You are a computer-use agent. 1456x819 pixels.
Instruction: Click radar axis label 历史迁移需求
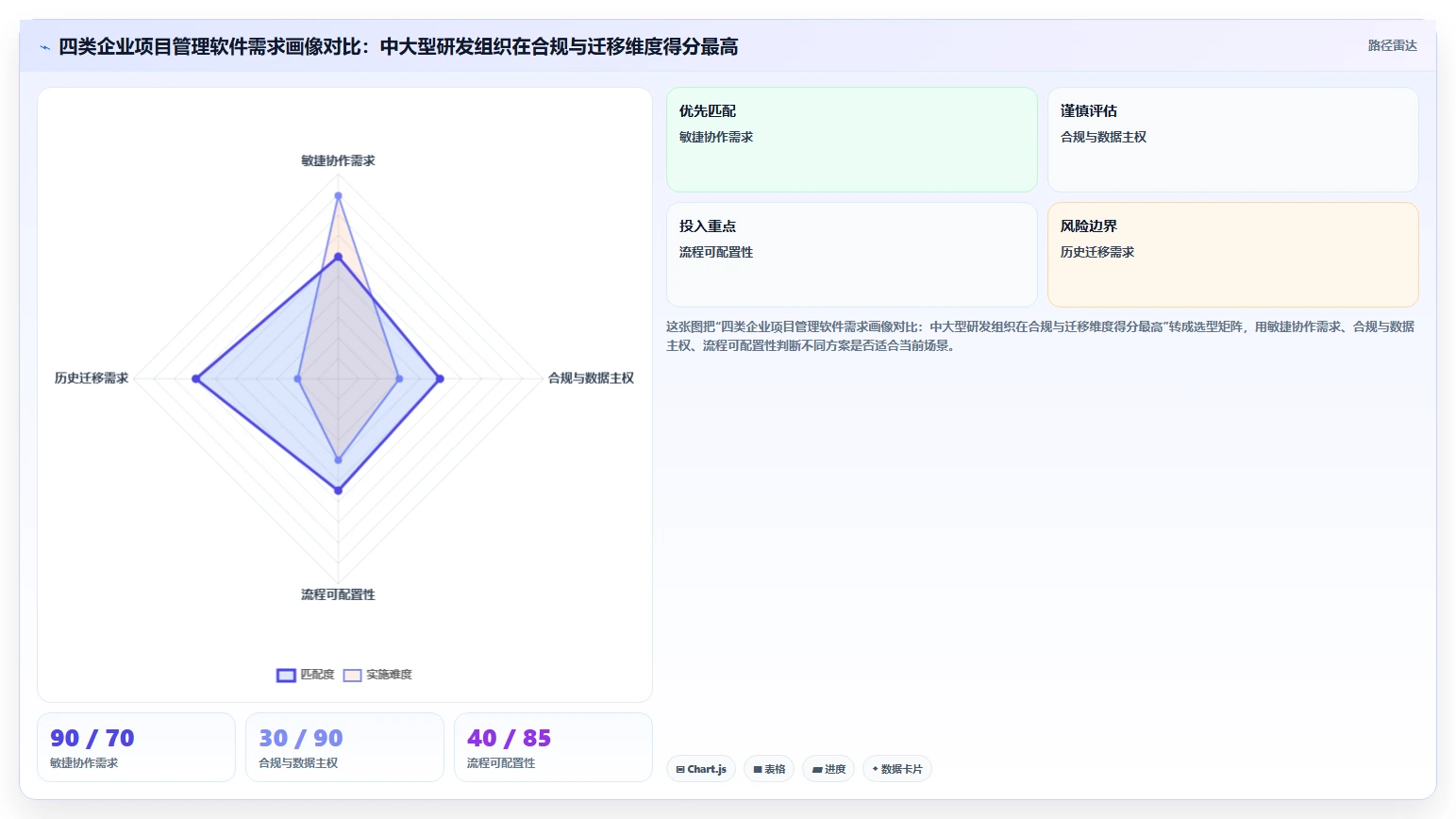(92, 378)
